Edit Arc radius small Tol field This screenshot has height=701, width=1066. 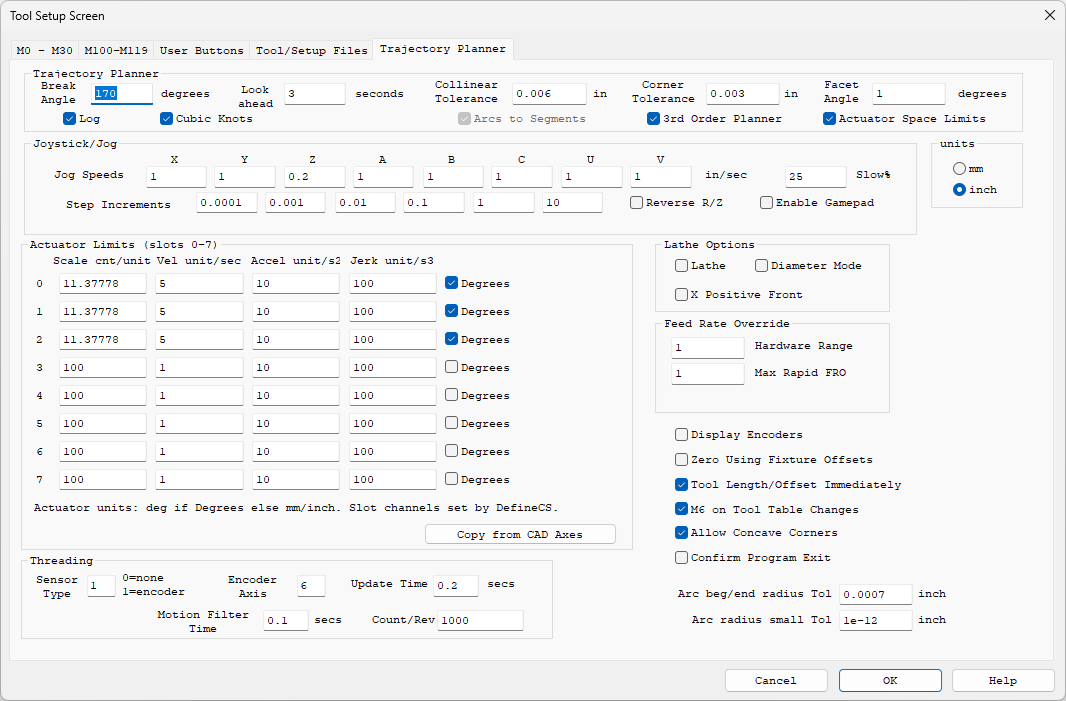[876, 620]
